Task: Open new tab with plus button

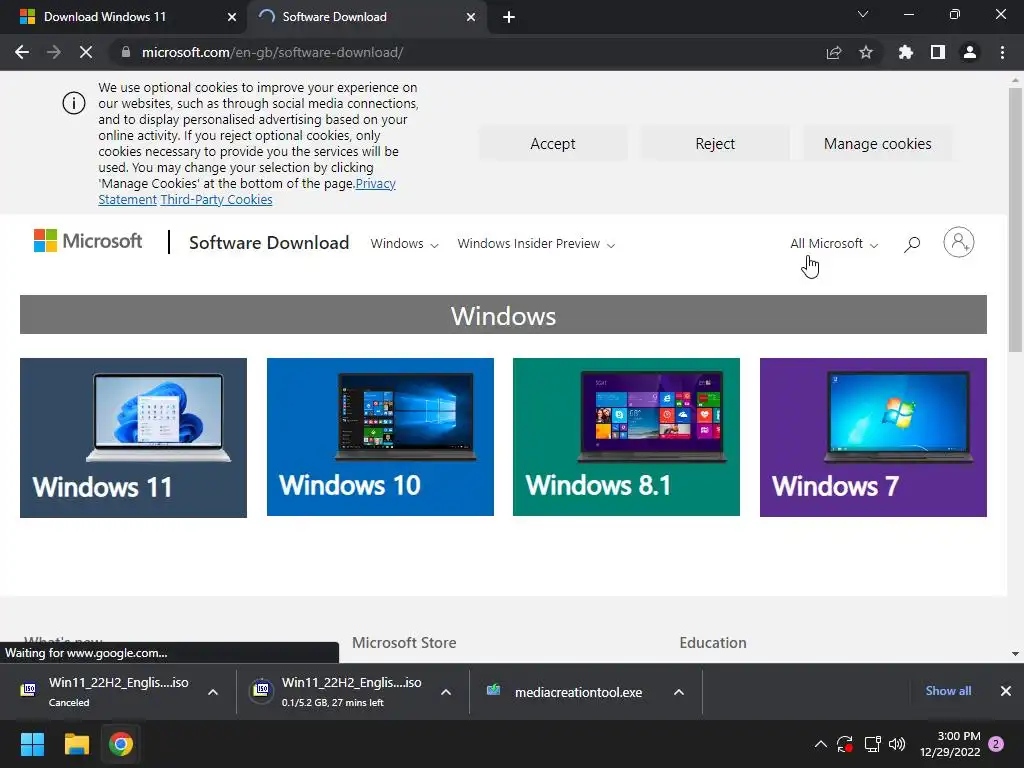Action: [509, 17]
